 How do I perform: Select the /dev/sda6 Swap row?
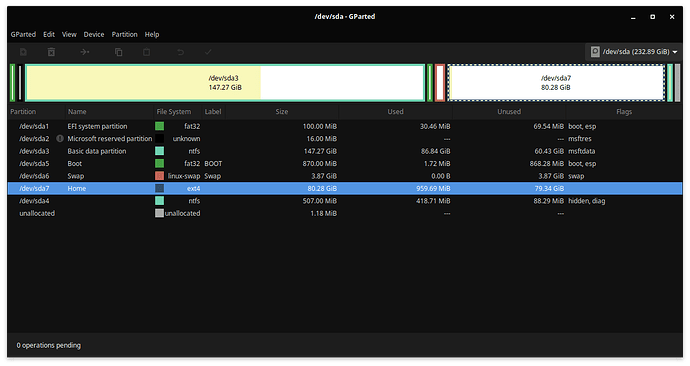(345, 176)
